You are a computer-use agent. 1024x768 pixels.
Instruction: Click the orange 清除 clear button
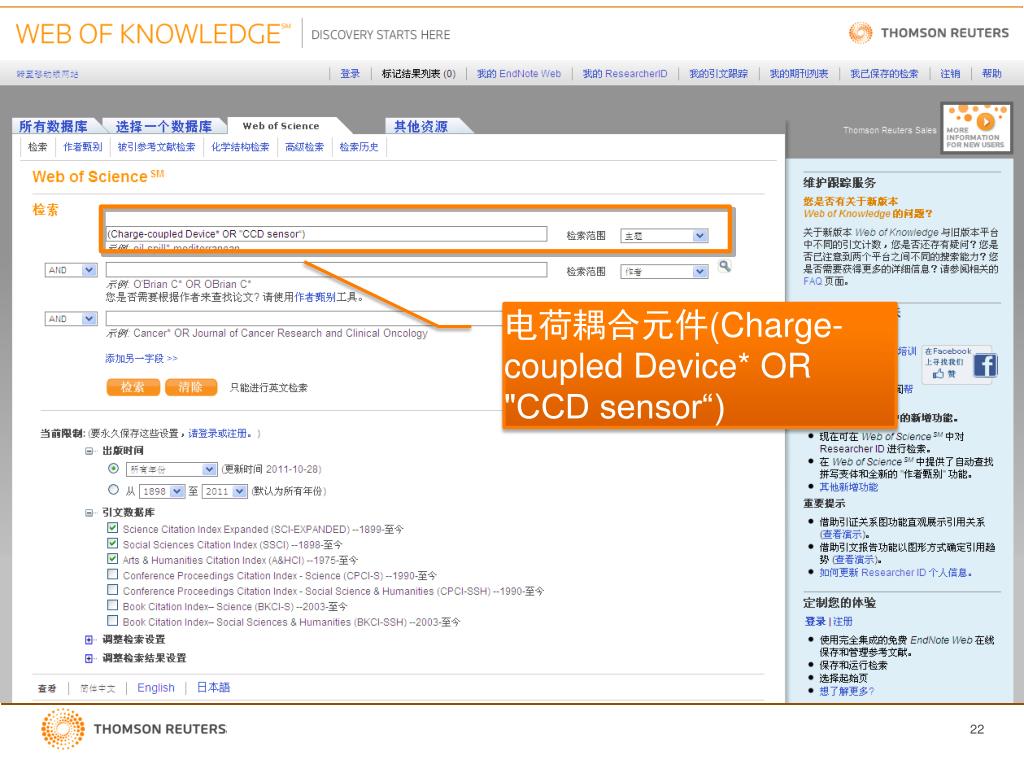[x=191, y=387]
